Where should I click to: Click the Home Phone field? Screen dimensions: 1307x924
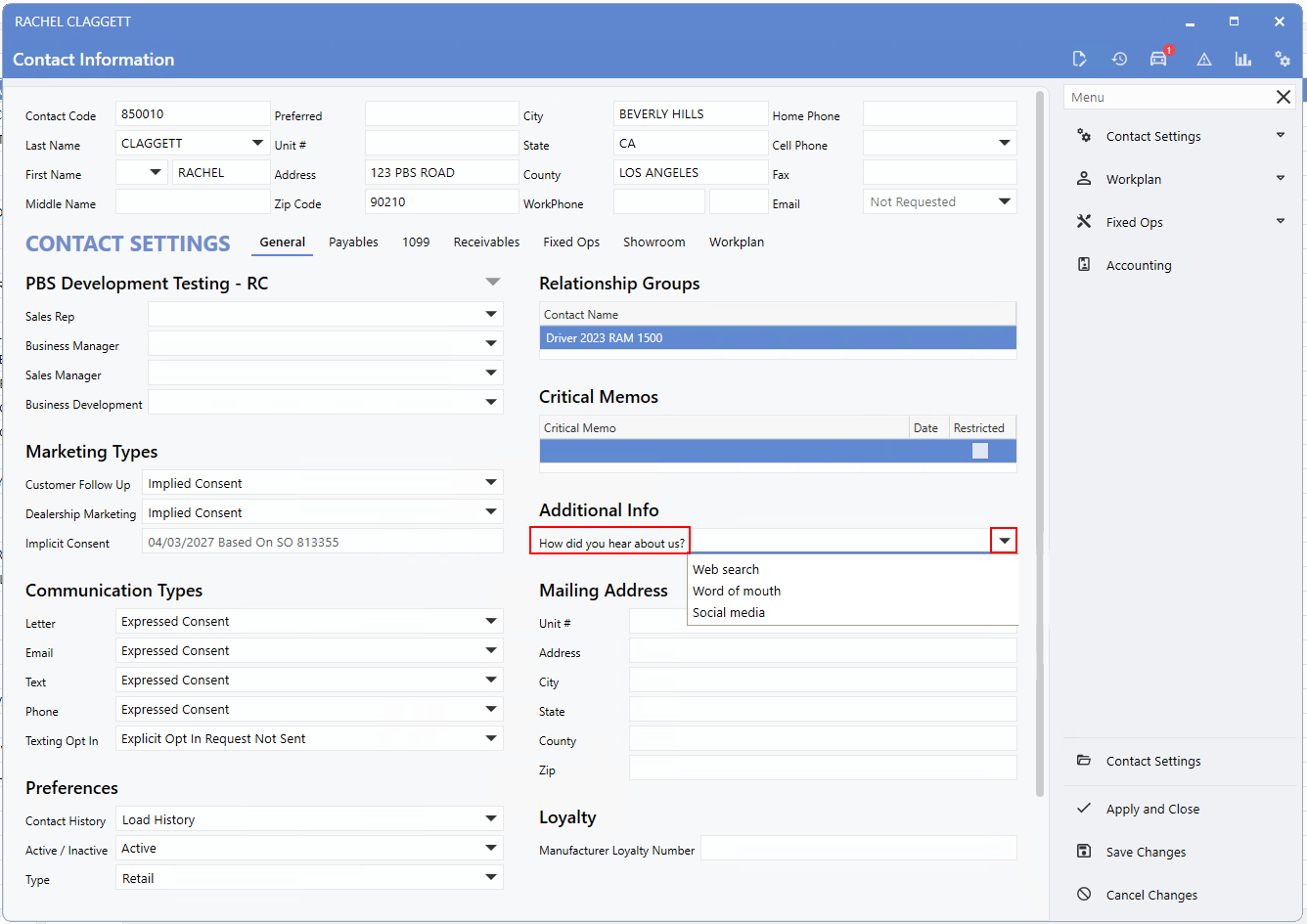tap(940, 113)
